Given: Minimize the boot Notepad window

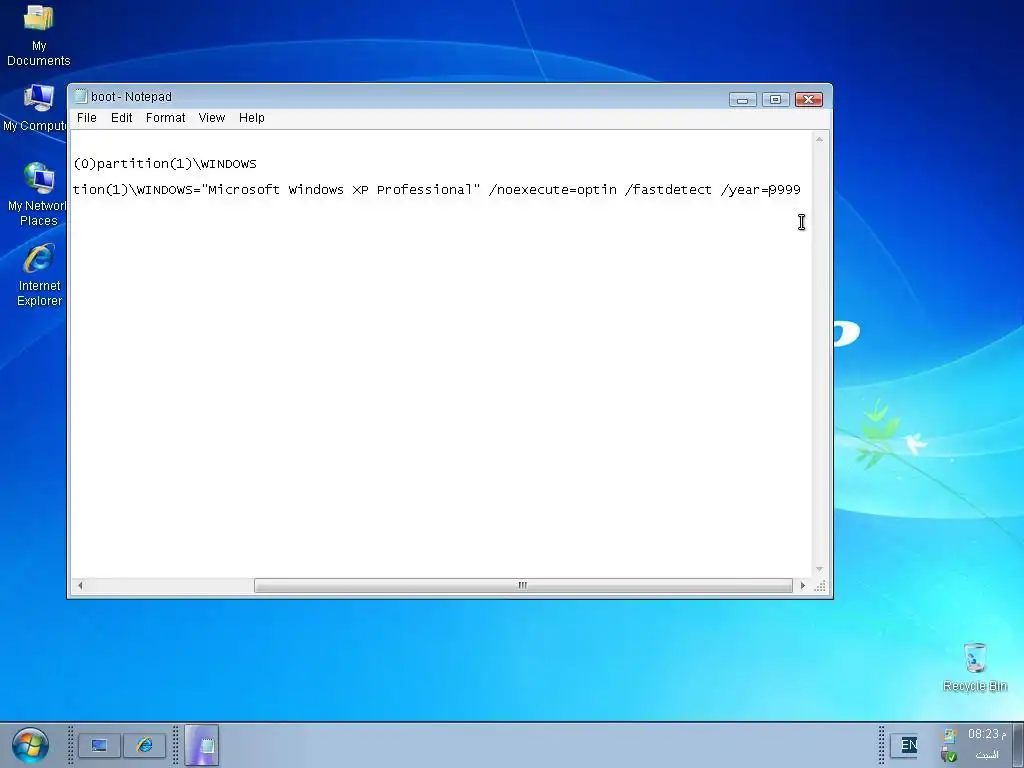Looking at the screenshot, I should coord(743,99).
